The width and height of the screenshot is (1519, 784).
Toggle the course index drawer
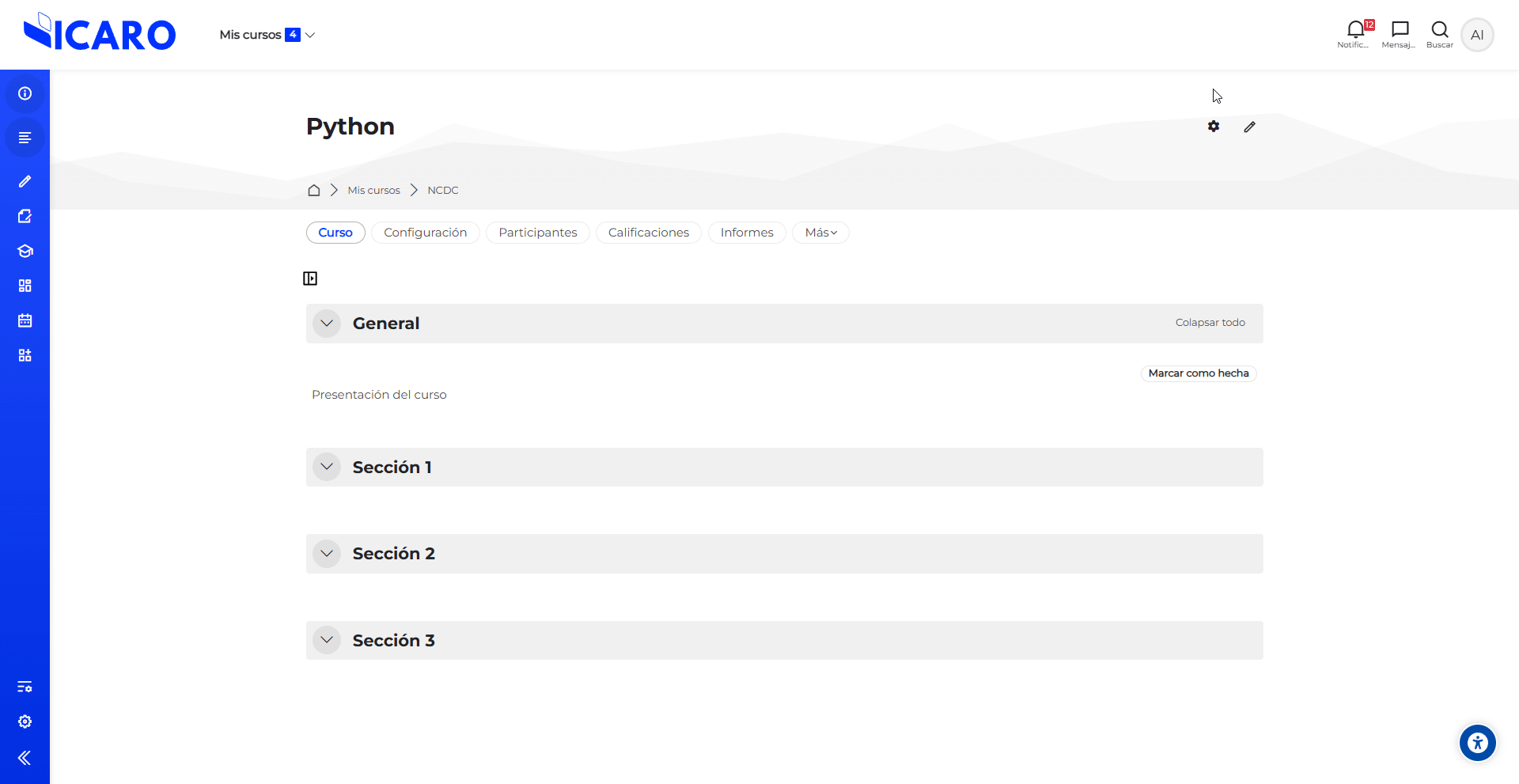[310, 278]
